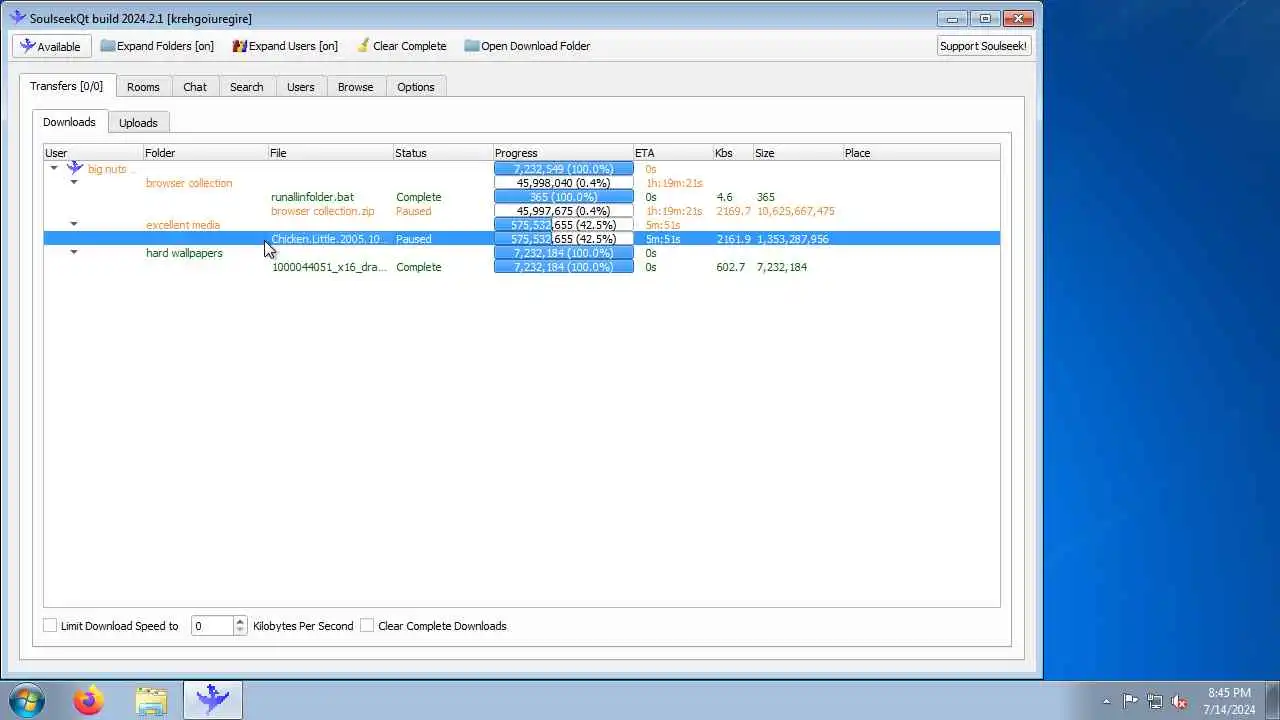Click the excellent media folder name
1280x720 pixels.
coord(183,225)
